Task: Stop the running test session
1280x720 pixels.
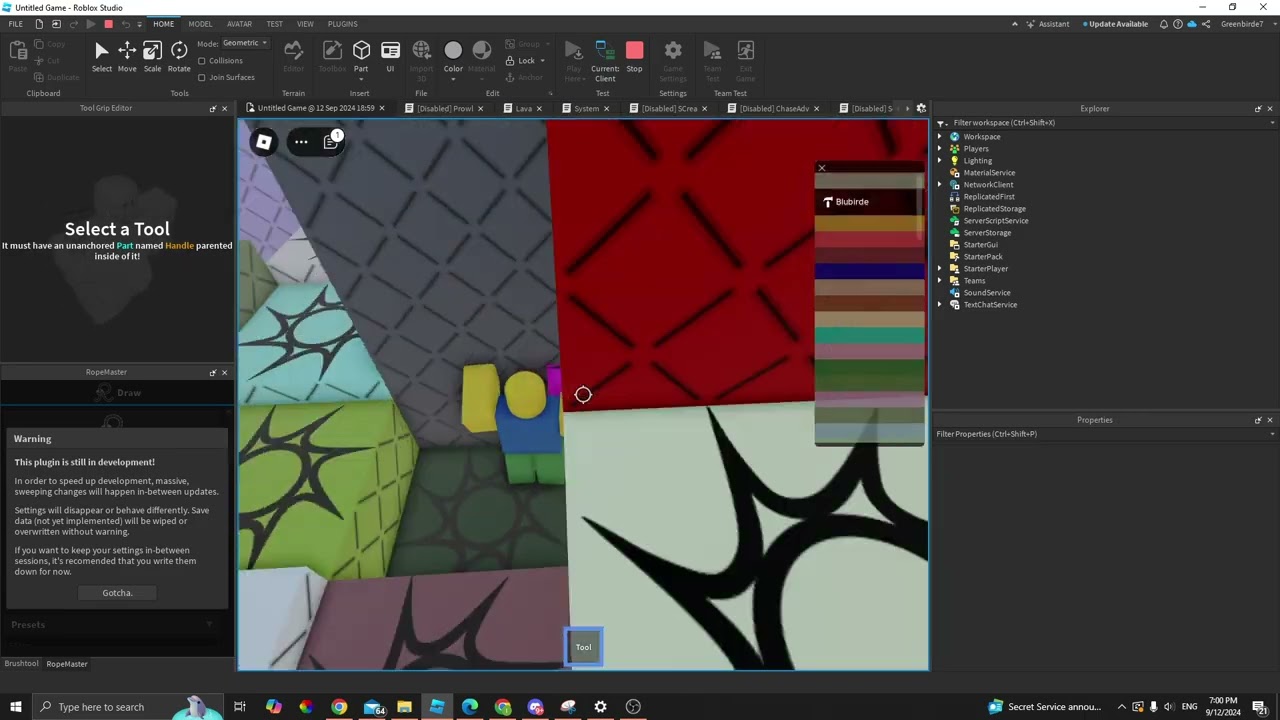Action: point(634,56)
